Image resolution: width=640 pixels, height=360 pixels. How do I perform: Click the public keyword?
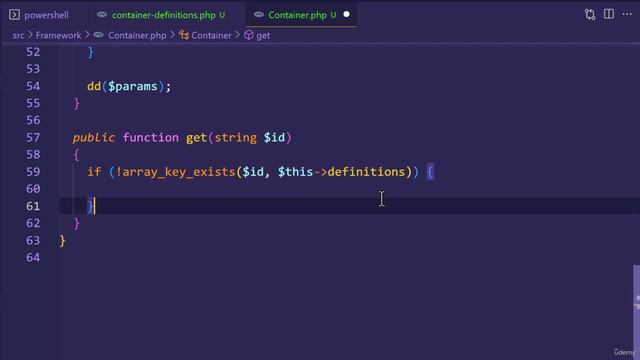[94, 138]
